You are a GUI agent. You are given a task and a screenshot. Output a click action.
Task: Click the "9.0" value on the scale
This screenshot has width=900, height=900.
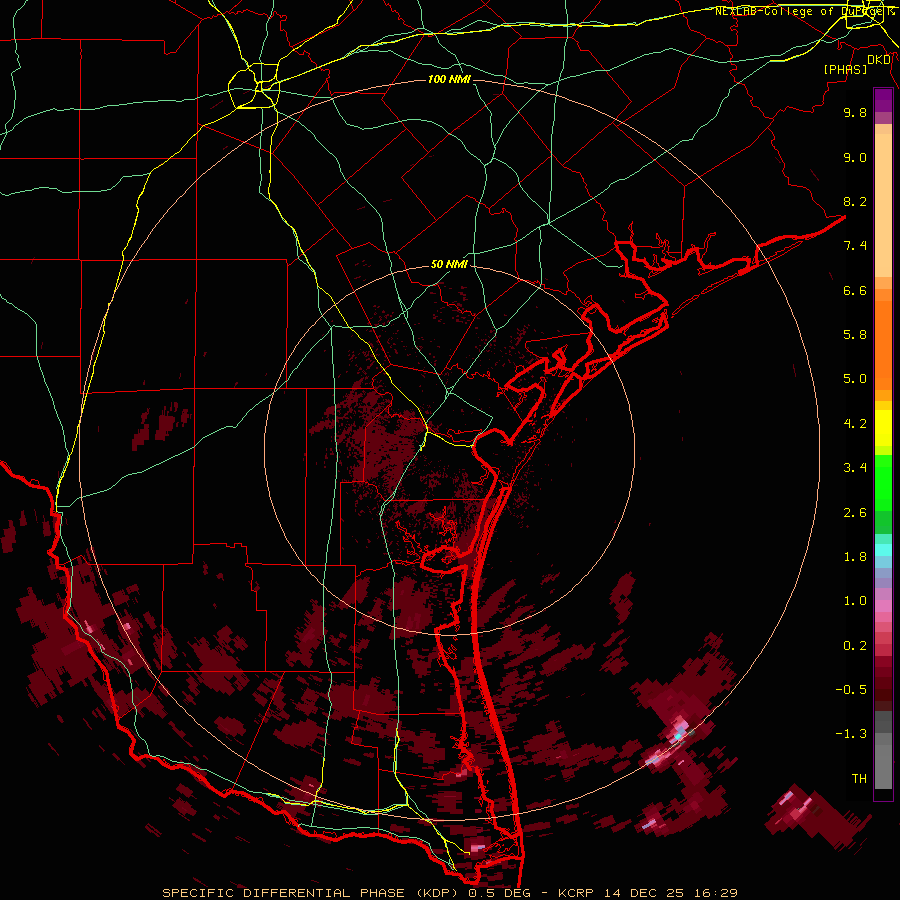pos(855,157)
